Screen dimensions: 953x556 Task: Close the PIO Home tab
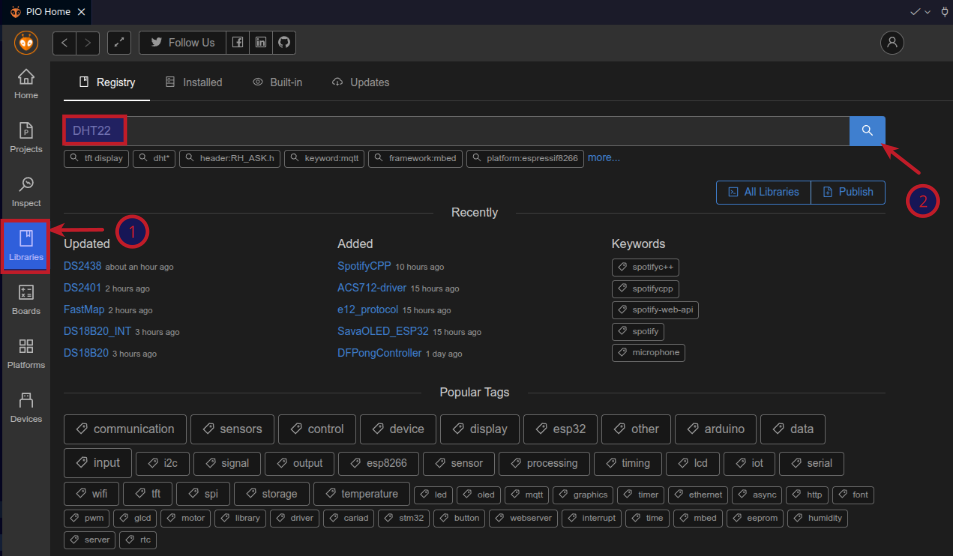point(81,12)
